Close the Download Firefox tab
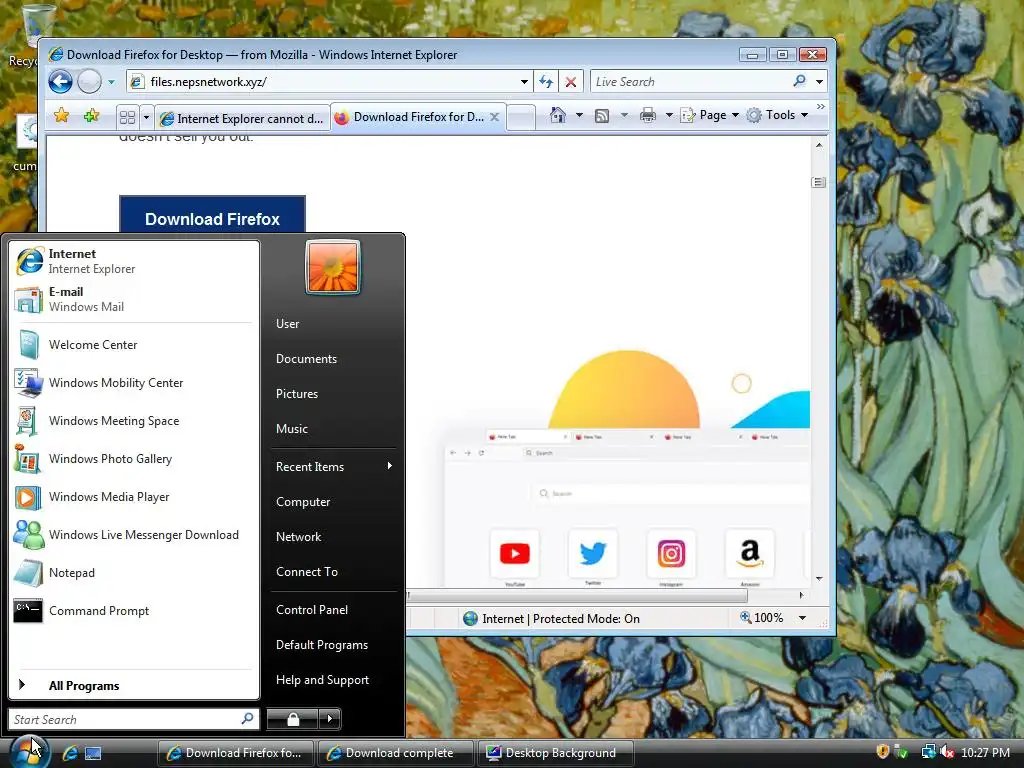This screenshot has width=1024, height=768. [494, 117]
